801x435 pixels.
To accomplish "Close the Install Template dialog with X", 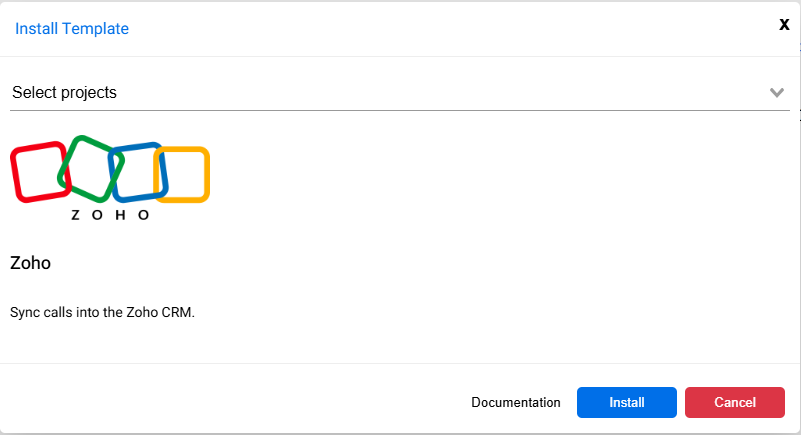I will tap(784, 25).
